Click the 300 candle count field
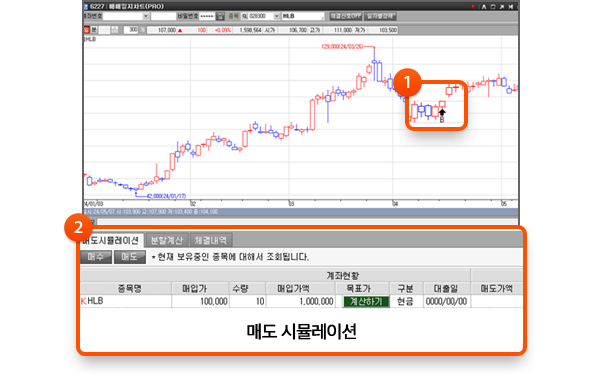 131,30
